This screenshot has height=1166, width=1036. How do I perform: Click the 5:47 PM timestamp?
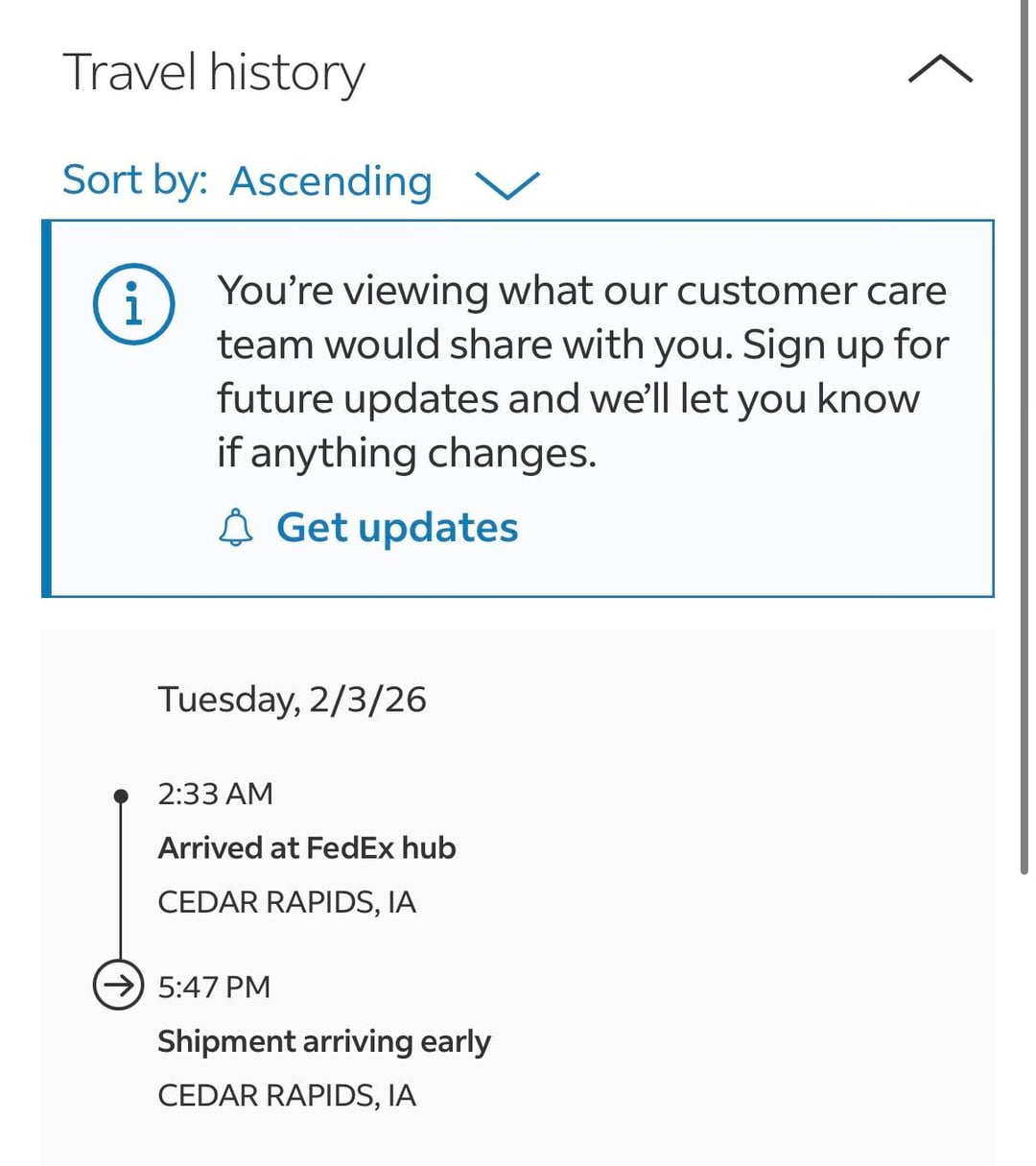(x=214, y=987)
